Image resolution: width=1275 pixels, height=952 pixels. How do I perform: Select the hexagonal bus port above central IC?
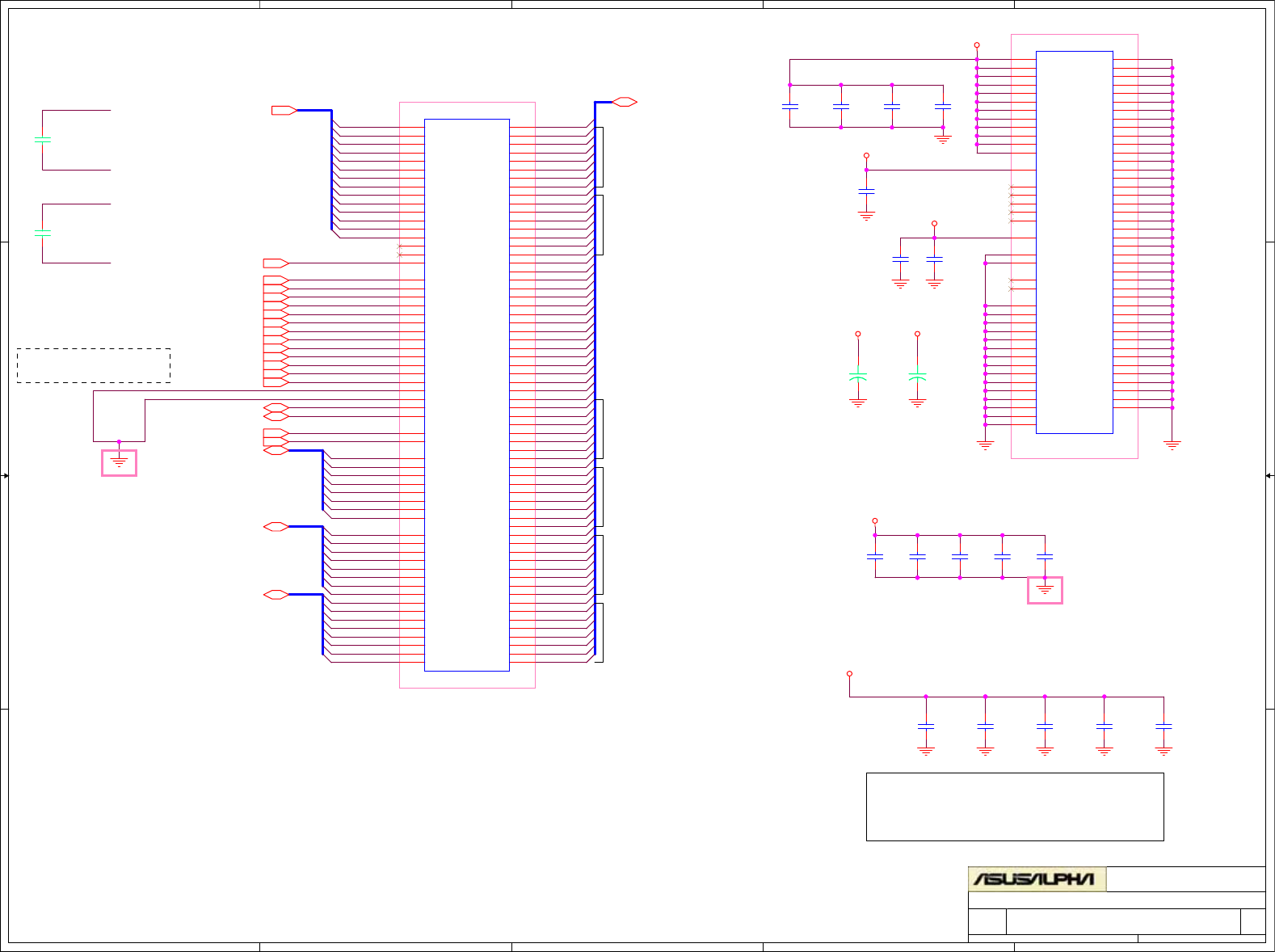click(x=625, y=102)
